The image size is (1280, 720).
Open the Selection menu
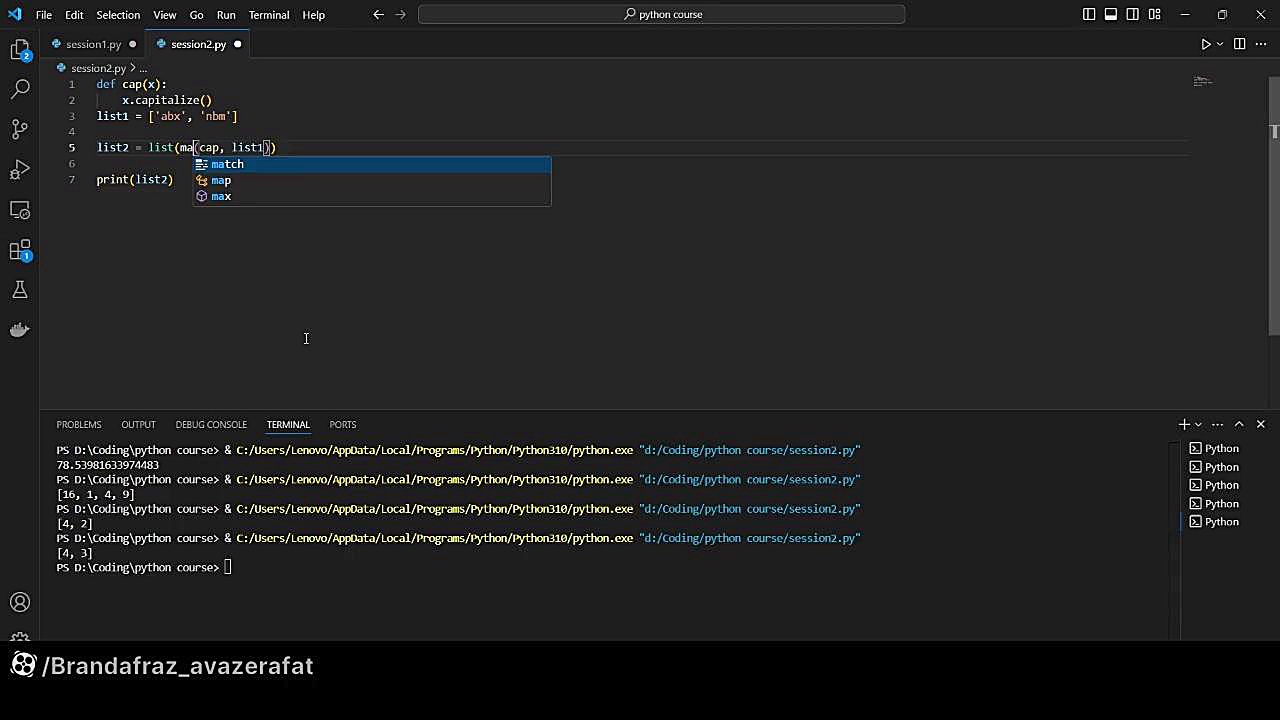click(118, 14)
